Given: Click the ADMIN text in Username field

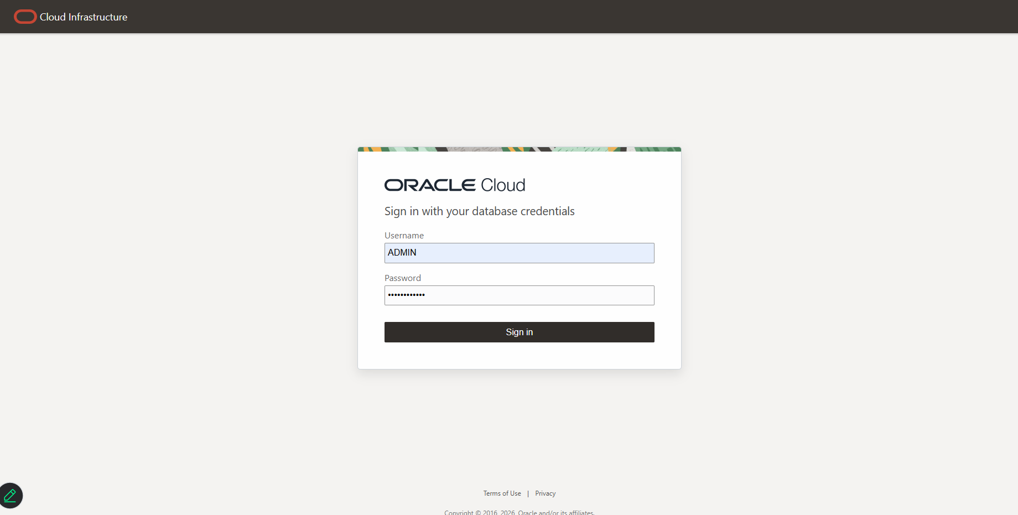Looking at the screenshot, I should [x=402, y=253].
